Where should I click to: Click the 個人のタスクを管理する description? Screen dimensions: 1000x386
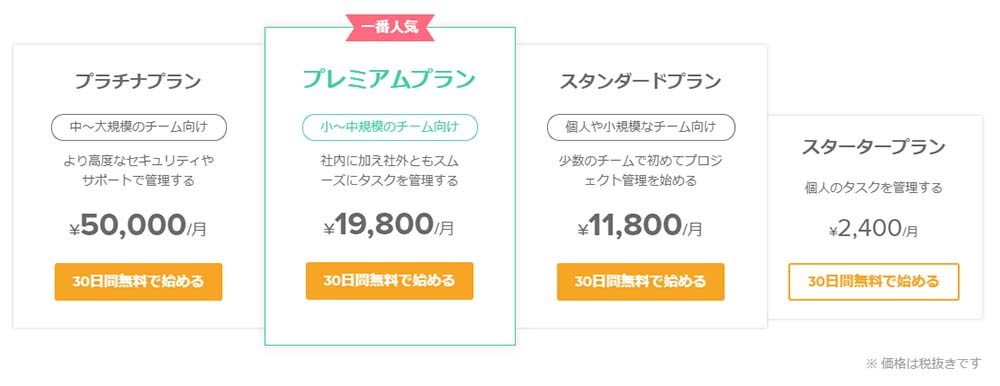click(874, 188)
